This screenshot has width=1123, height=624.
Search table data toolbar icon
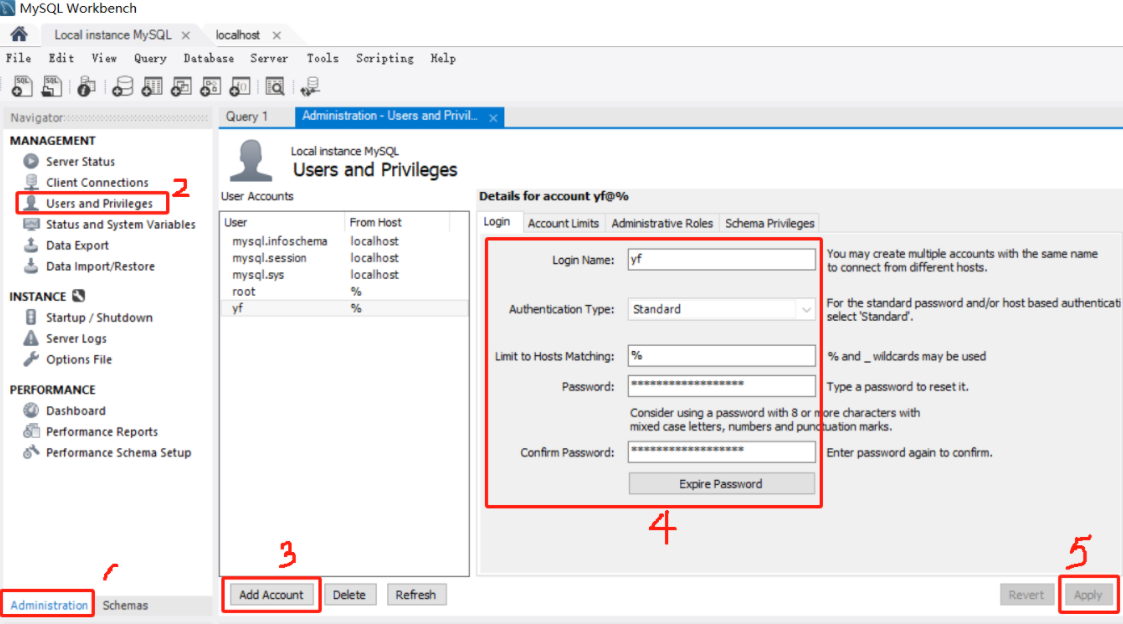275,87
